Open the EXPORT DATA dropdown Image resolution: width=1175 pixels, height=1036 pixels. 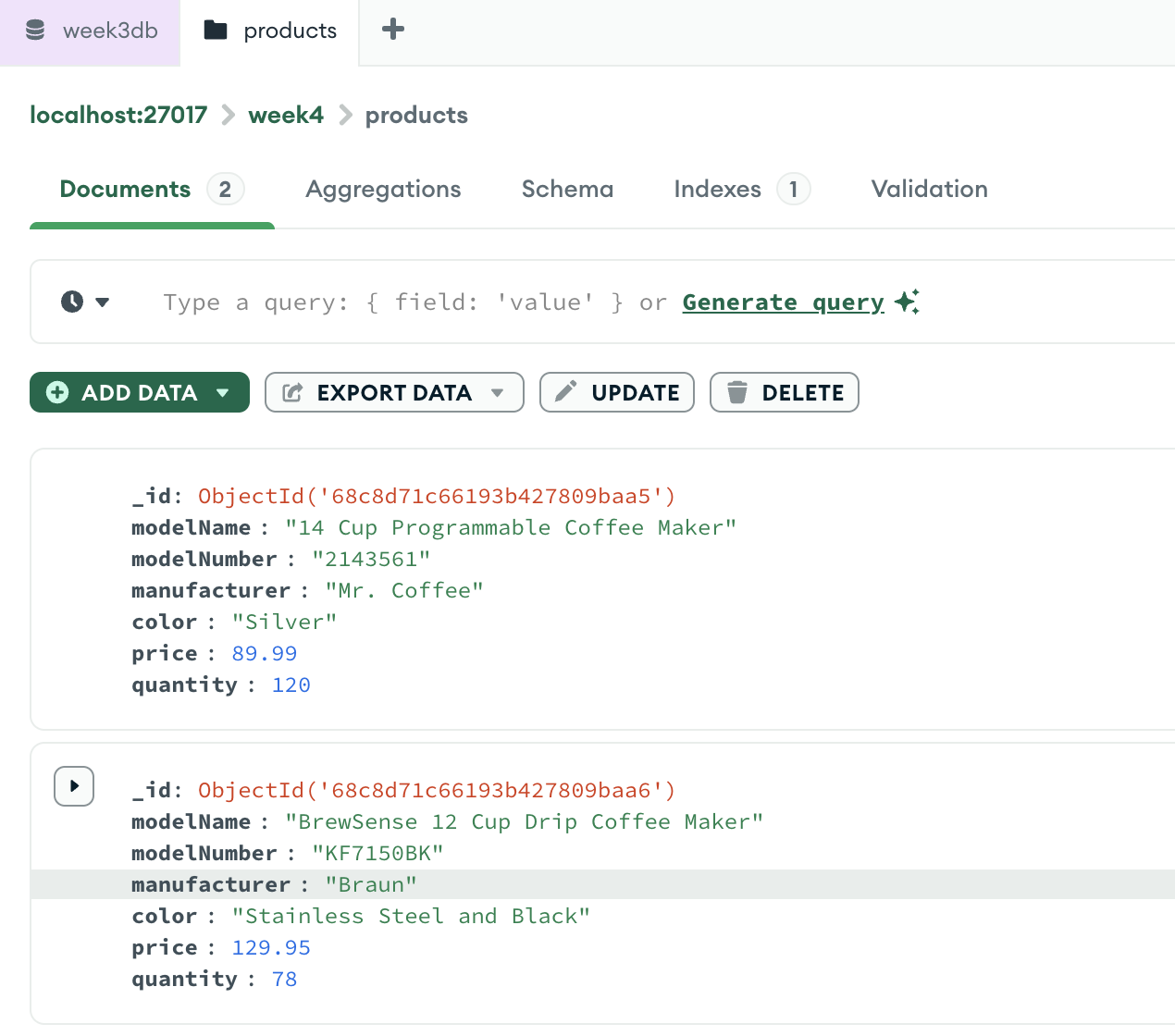(x=394, y=392)
